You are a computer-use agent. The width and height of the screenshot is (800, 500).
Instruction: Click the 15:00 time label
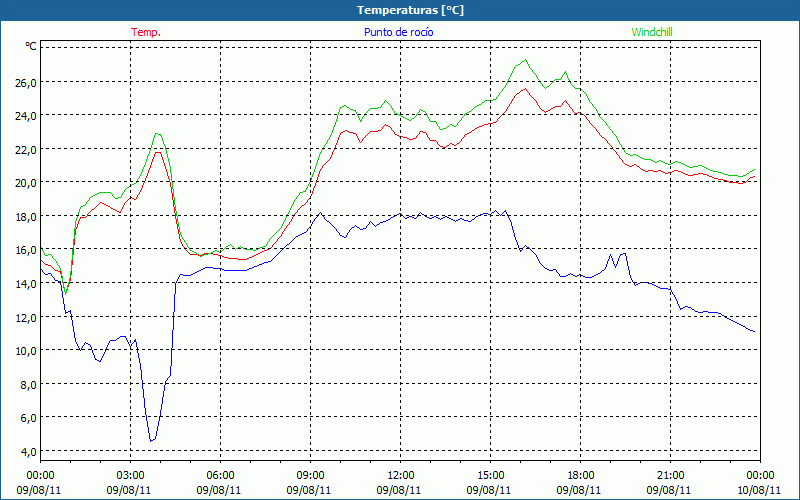click(491, 476)
